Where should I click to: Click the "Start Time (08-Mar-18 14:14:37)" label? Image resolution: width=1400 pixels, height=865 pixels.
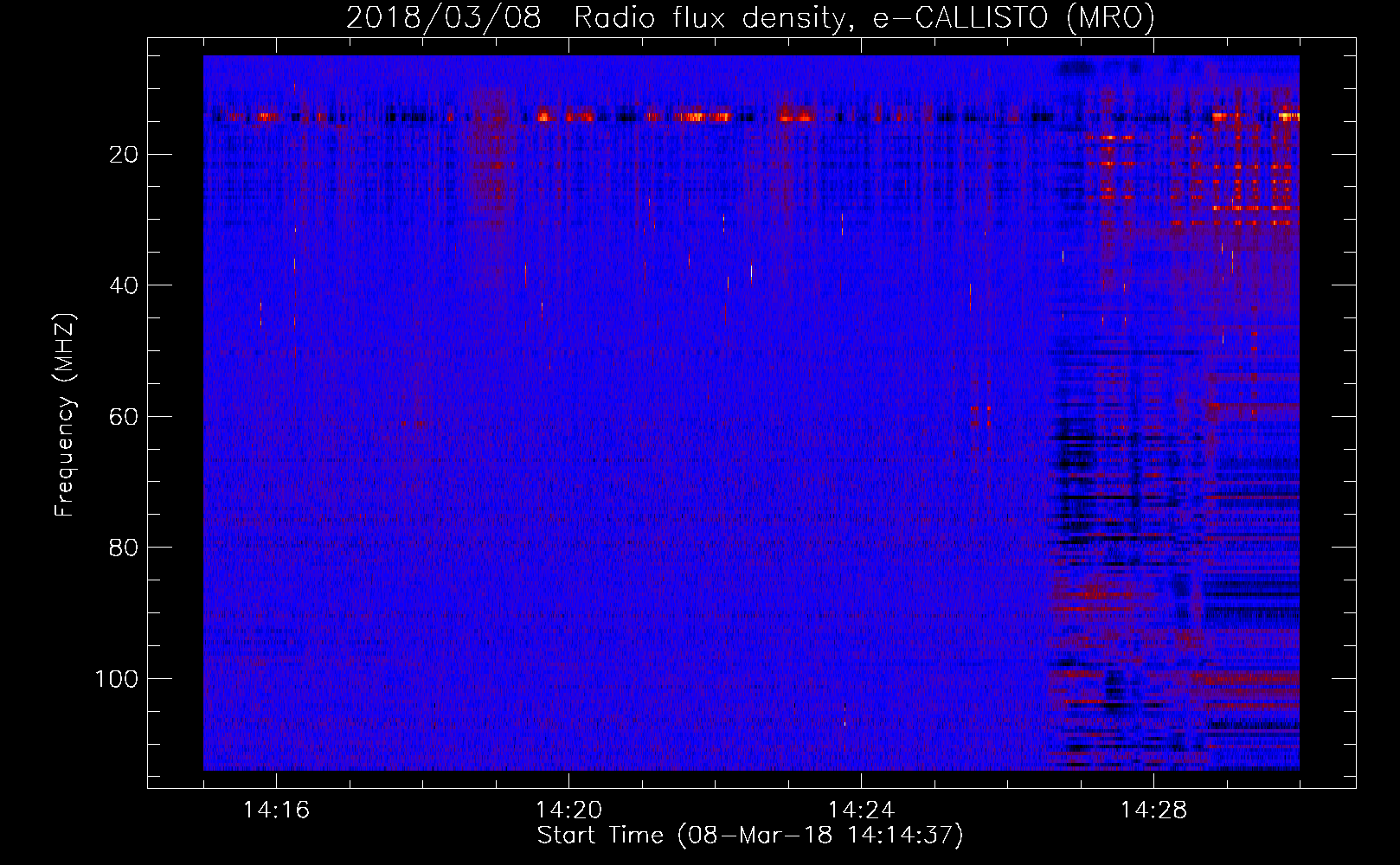pyautogui.click(x=750, y=836)
